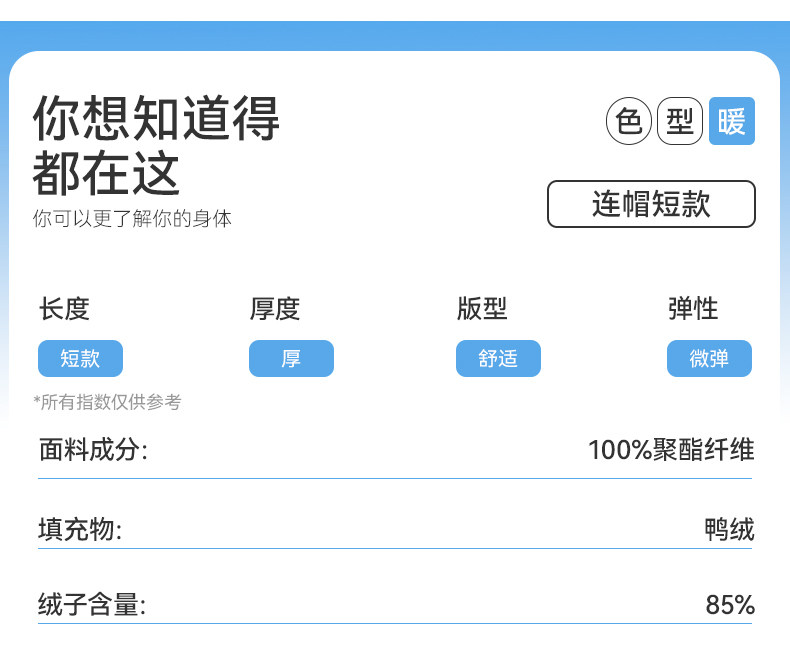Click the 厚 thickness tag

[291, 358]
